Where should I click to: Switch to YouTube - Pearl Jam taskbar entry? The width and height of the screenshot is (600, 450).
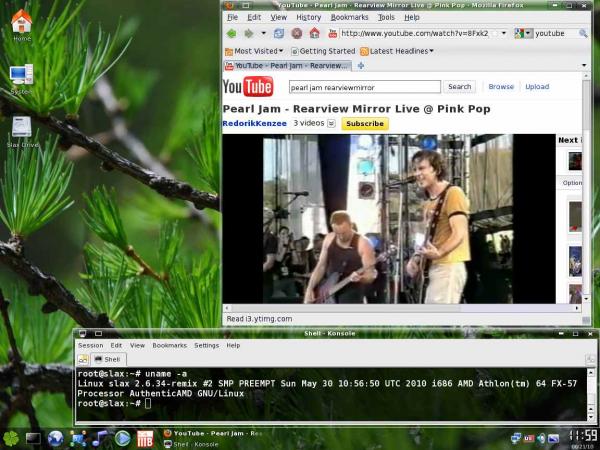pos(213,434)
